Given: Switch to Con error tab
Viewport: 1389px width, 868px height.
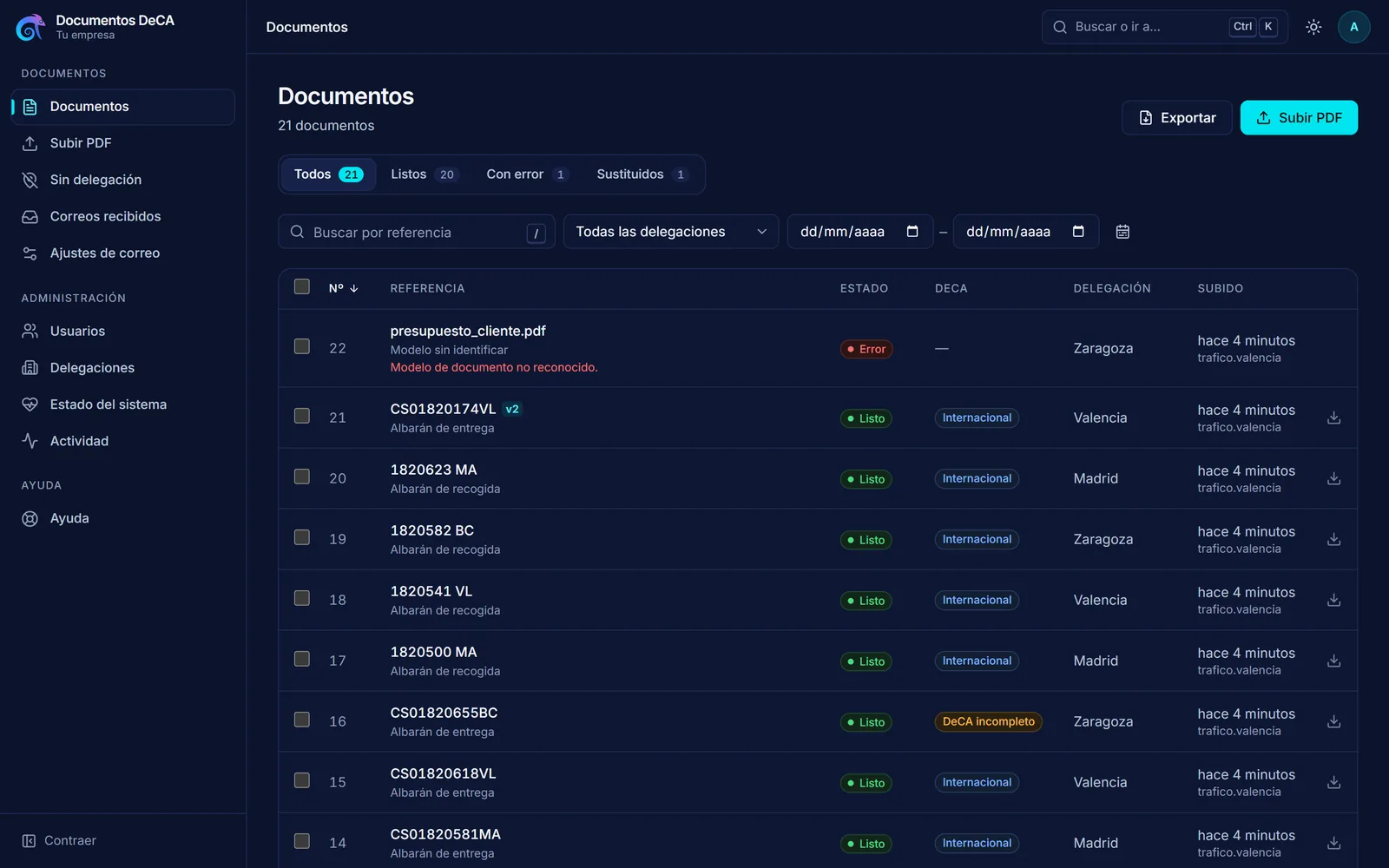Looking at the screenshot, I should [527, 174].
